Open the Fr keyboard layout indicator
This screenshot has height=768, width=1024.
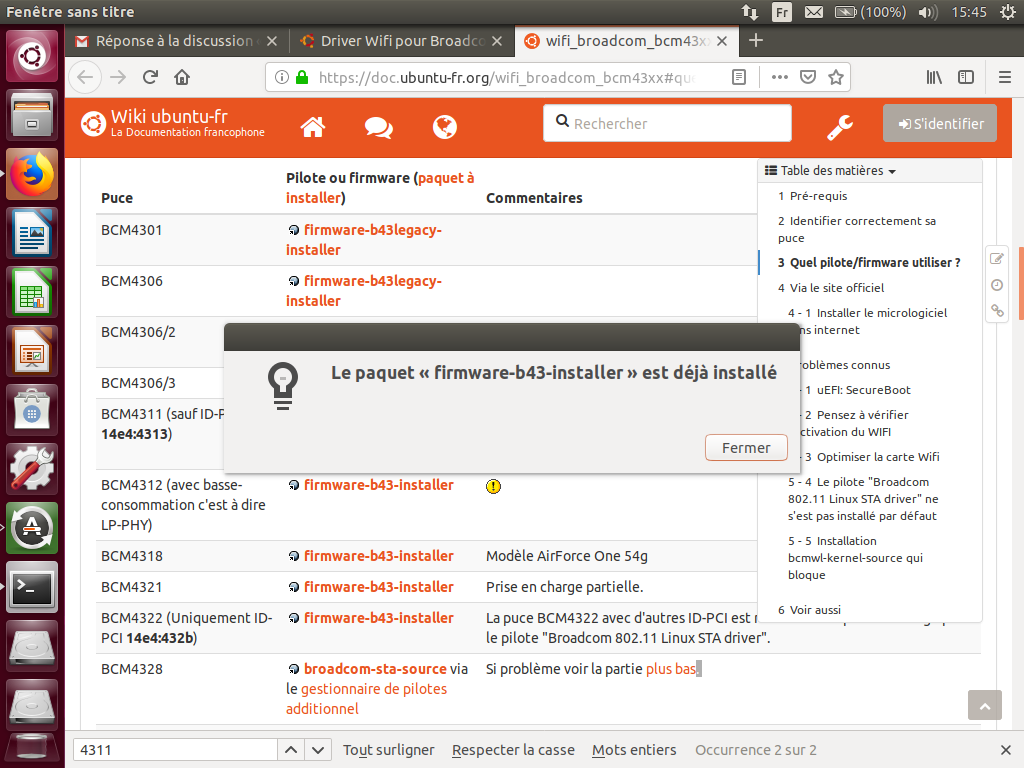(782, 12)
